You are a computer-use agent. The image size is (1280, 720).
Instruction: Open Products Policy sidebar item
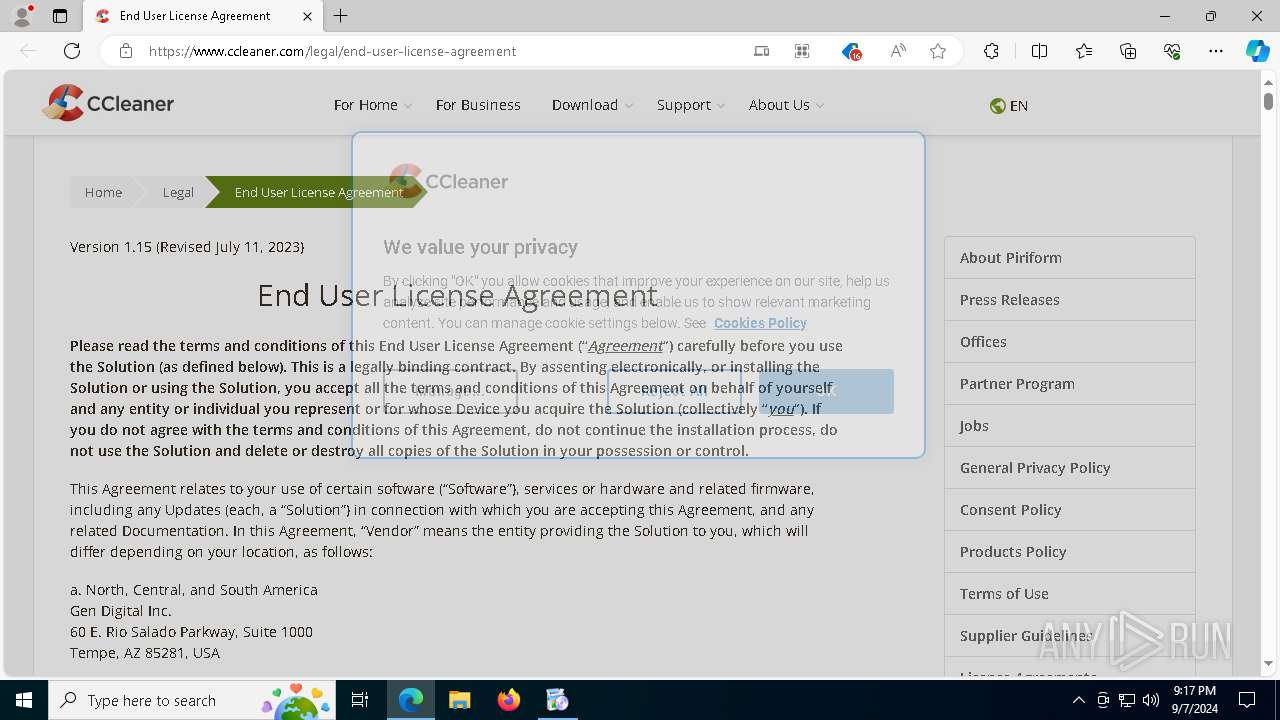click(x=1070, y=552)
